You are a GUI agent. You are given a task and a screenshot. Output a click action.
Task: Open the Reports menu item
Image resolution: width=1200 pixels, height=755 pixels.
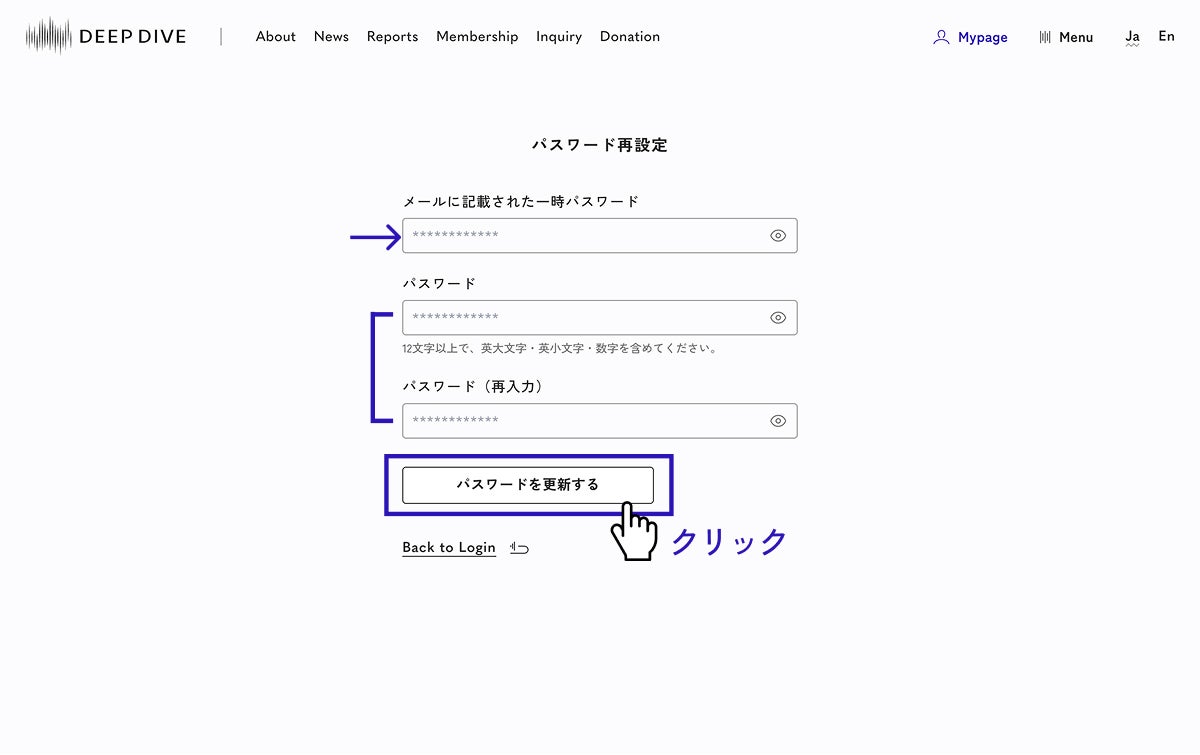pos(392,36)
